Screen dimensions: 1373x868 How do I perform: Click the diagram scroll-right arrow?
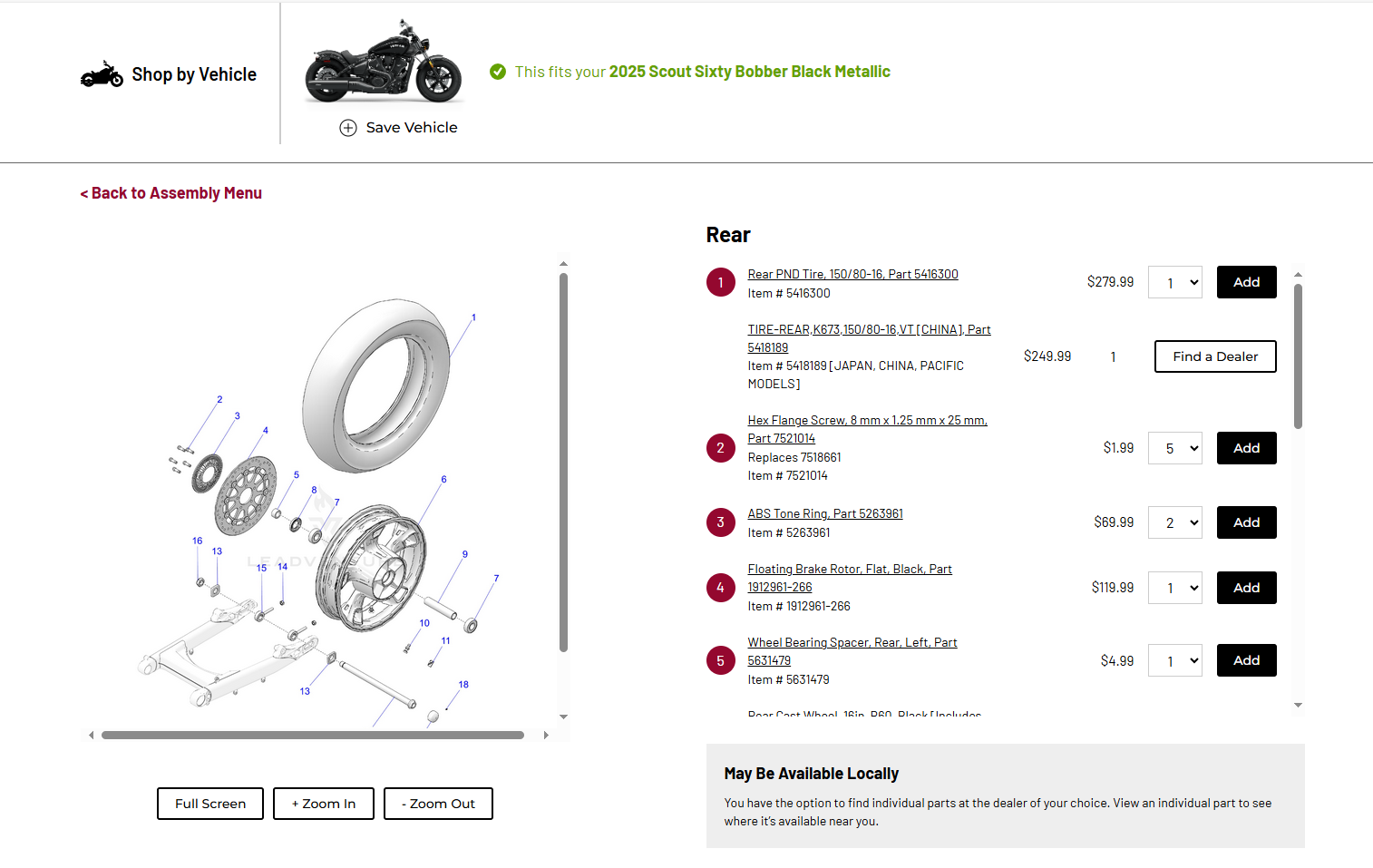546,735
